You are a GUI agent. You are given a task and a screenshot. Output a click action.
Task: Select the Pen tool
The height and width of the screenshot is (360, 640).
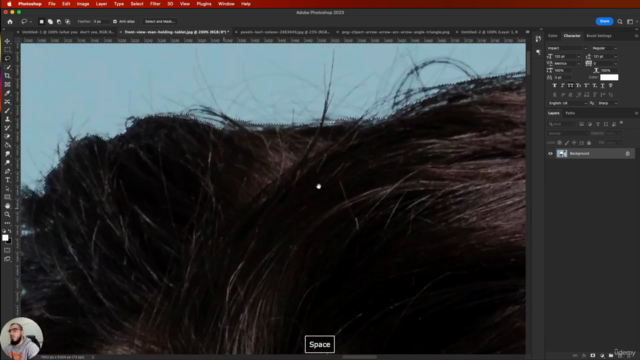point(7,171)
